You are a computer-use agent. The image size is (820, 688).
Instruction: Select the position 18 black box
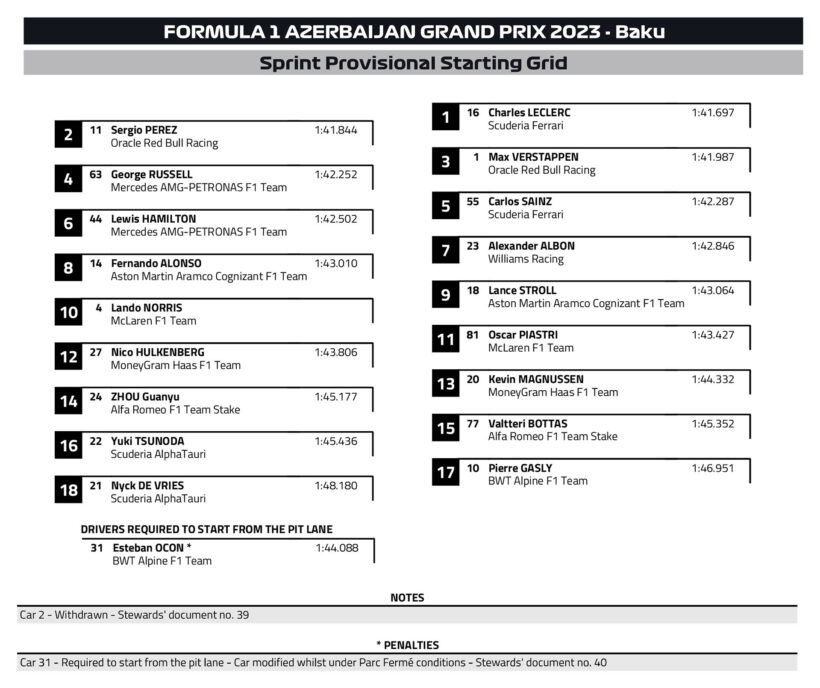[68, 490]
